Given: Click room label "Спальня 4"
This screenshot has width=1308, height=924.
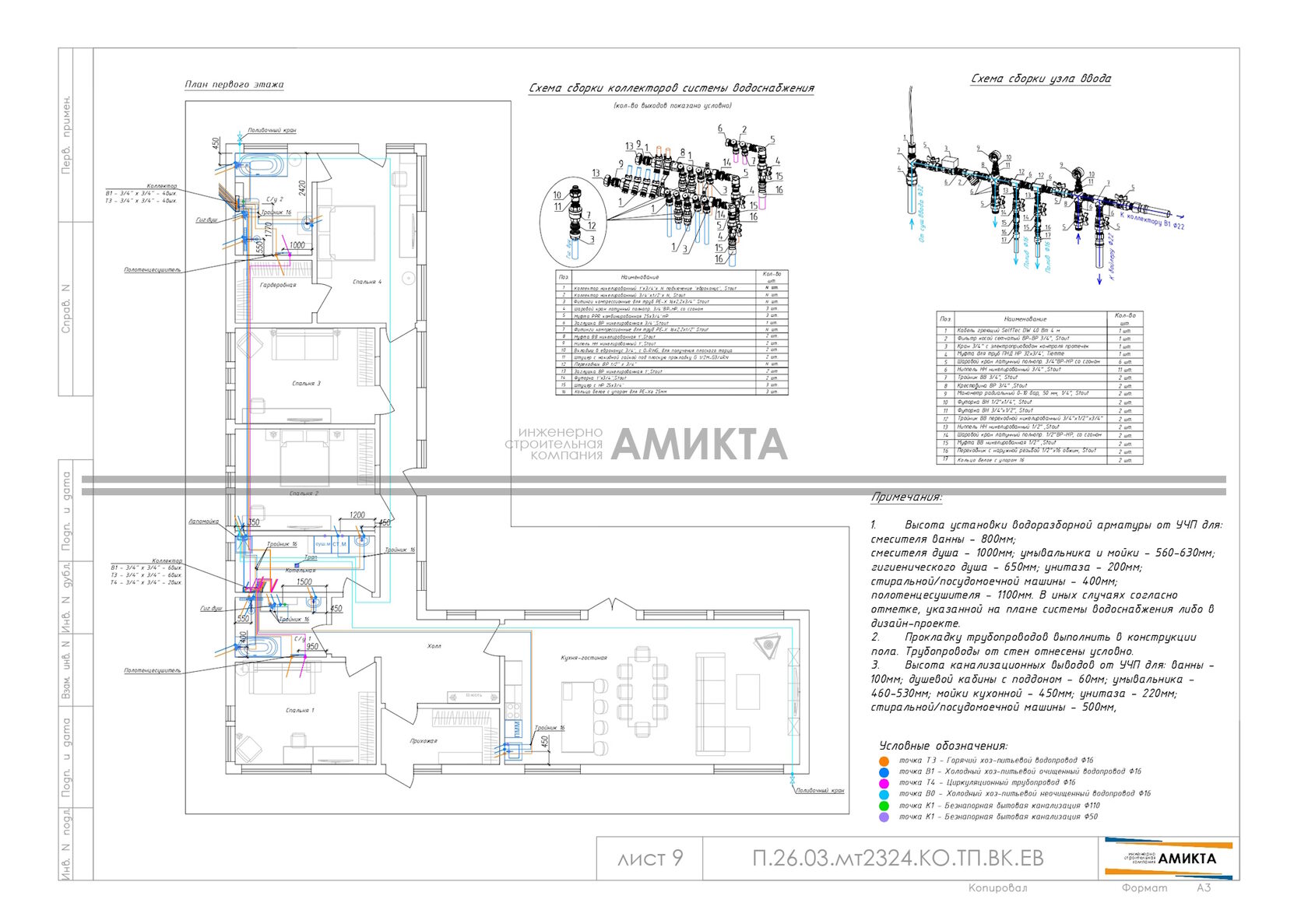Looking at the screenshot, I should [367, 282].
